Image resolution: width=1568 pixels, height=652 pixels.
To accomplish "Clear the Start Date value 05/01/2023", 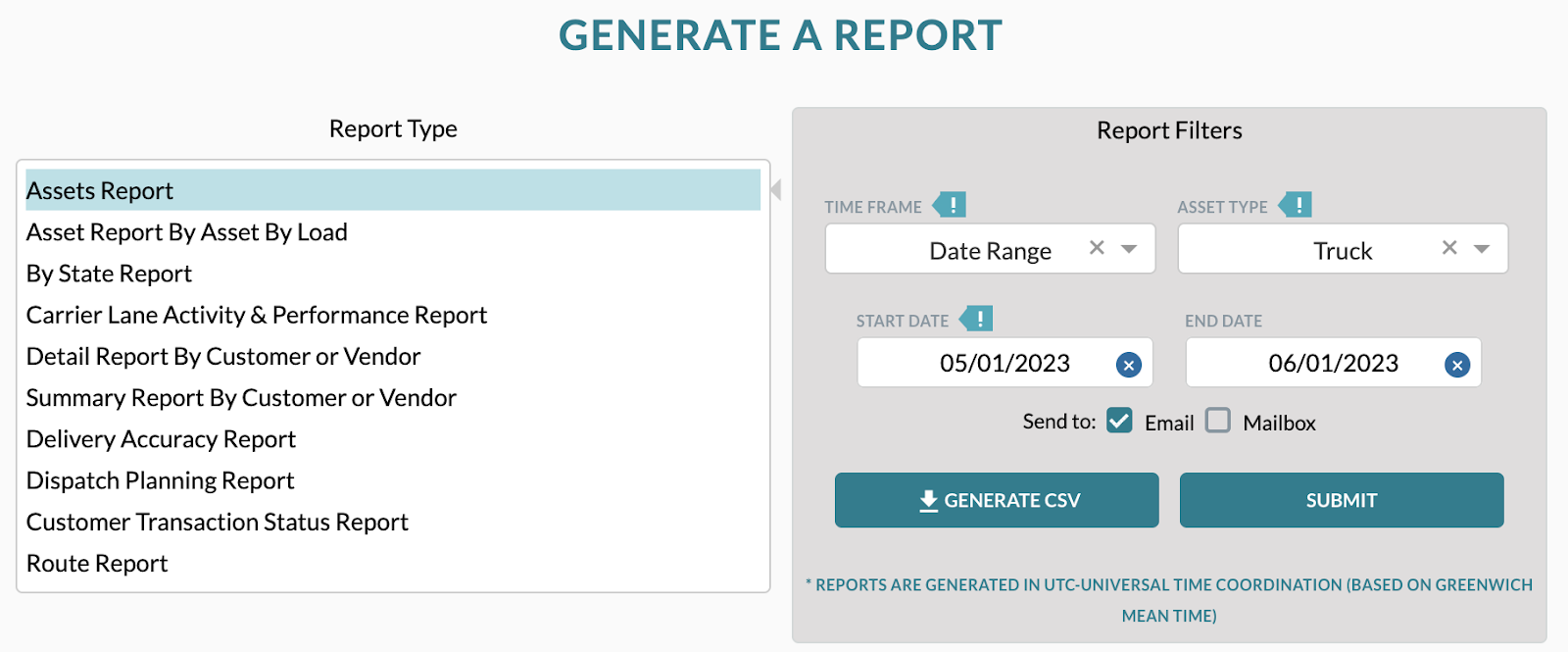I will click(1129, 365).
